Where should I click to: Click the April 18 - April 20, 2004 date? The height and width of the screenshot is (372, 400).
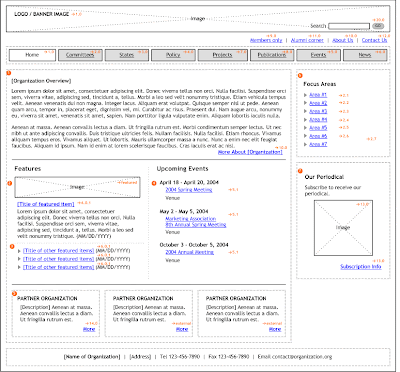pos(189,182)
